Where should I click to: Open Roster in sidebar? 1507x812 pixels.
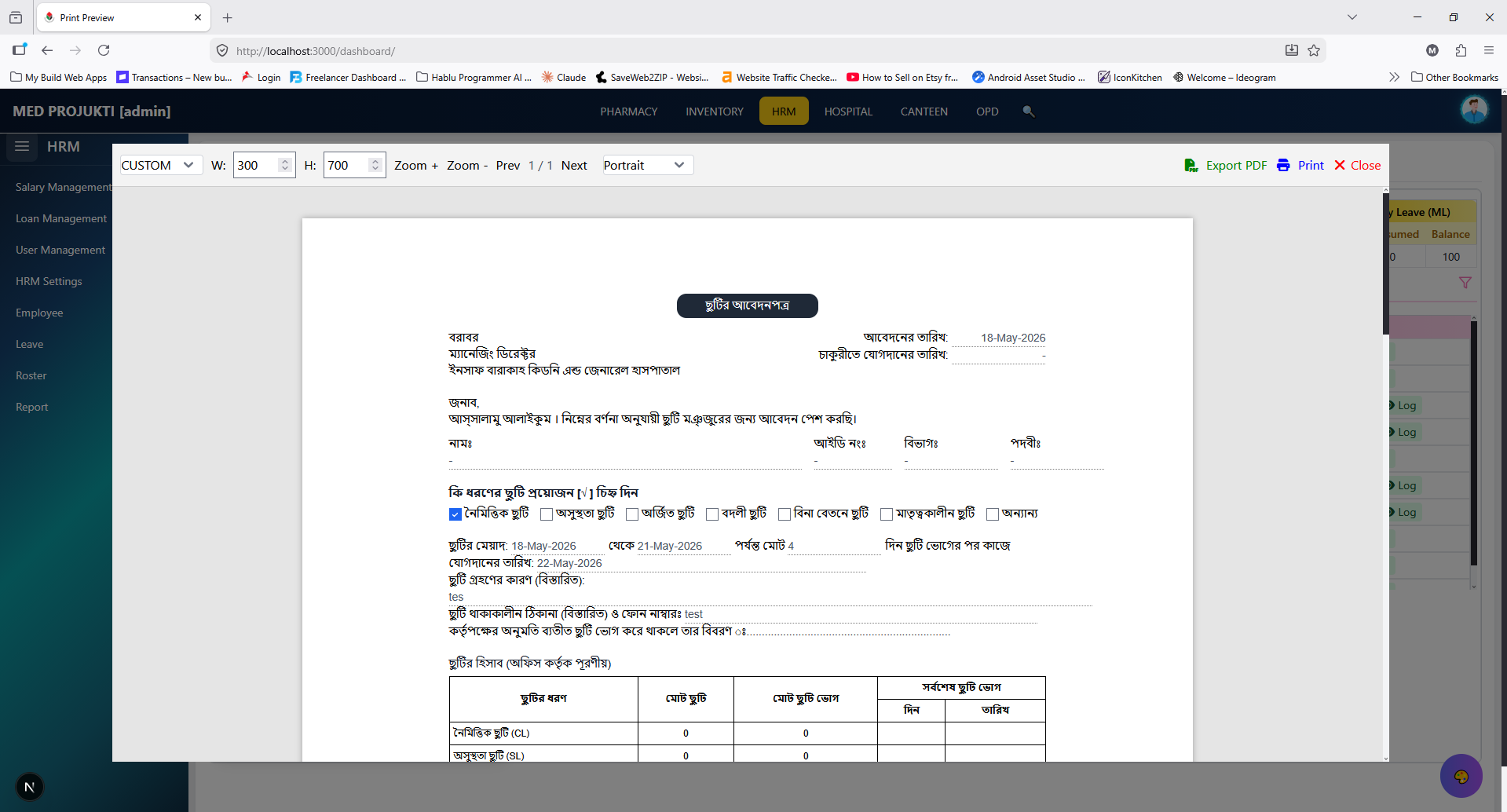[x=31, y=375]
